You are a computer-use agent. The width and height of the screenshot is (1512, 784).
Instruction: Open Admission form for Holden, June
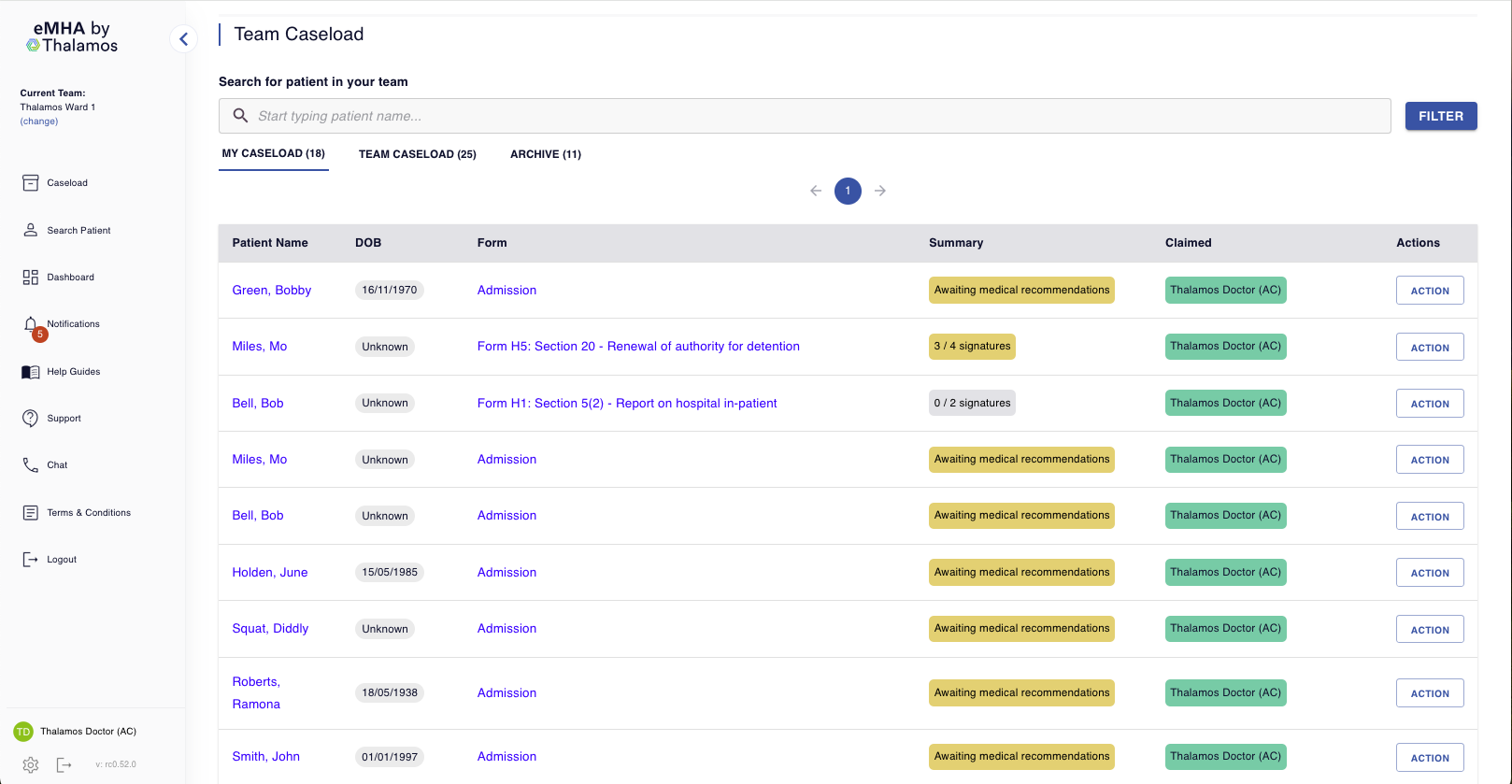click(506, 573)
